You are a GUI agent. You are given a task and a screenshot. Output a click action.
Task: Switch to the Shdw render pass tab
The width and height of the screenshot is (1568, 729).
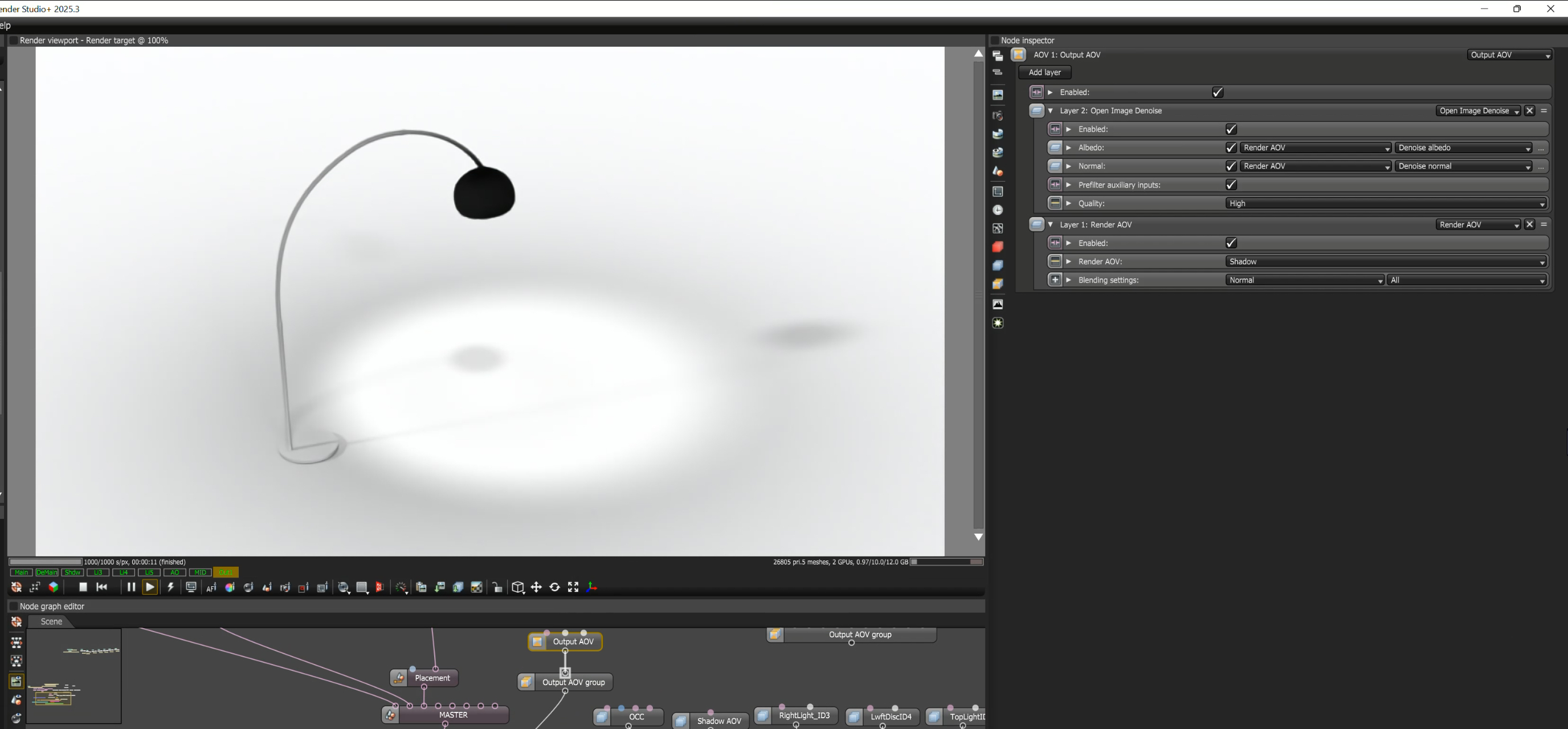tap(72, 572)
